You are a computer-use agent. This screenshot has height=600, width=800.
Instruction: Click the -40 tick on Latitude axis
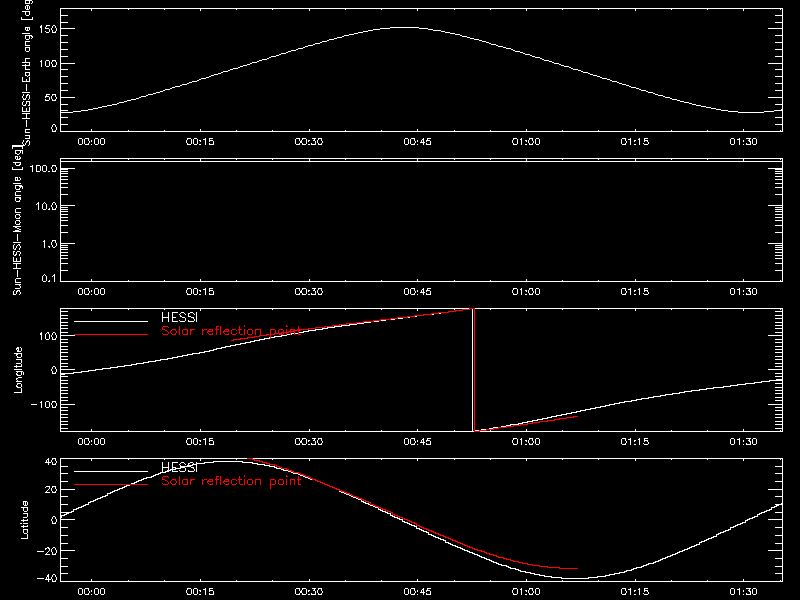[47, 578]
